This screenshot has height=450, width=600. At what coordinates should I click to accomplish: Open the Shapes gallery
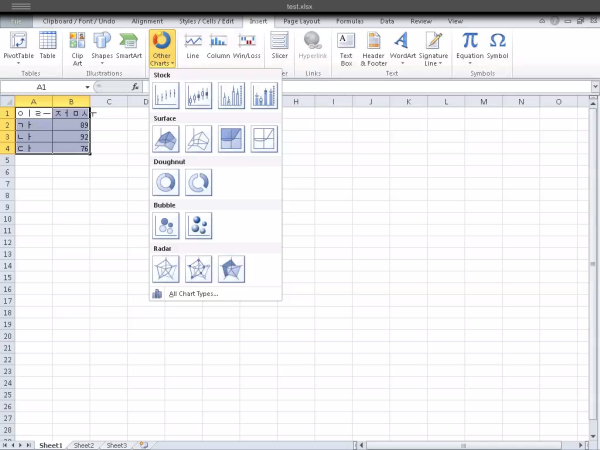click(x=102, y=48)
